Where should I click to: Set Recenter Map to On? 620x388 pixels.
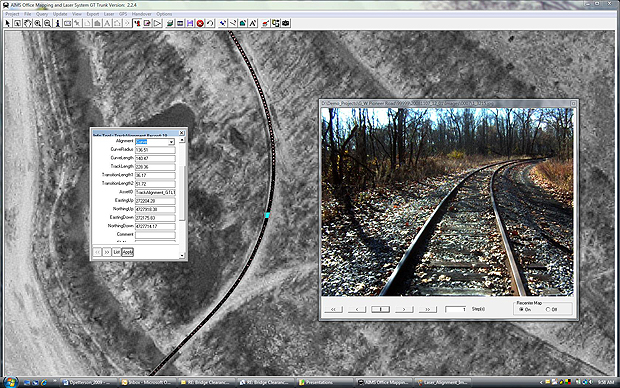(521, 309)
